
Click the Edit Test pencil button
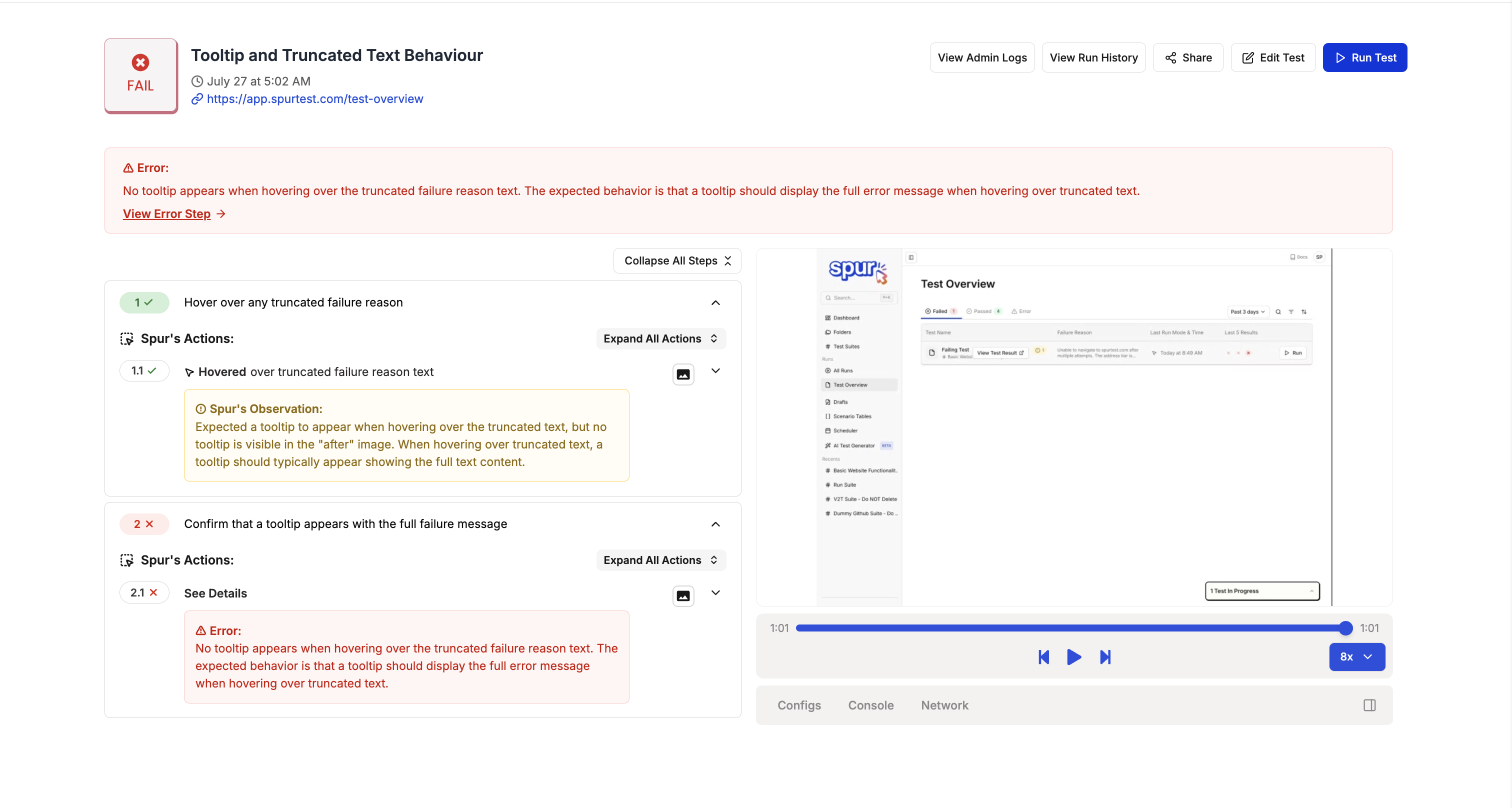(1272, 57)
